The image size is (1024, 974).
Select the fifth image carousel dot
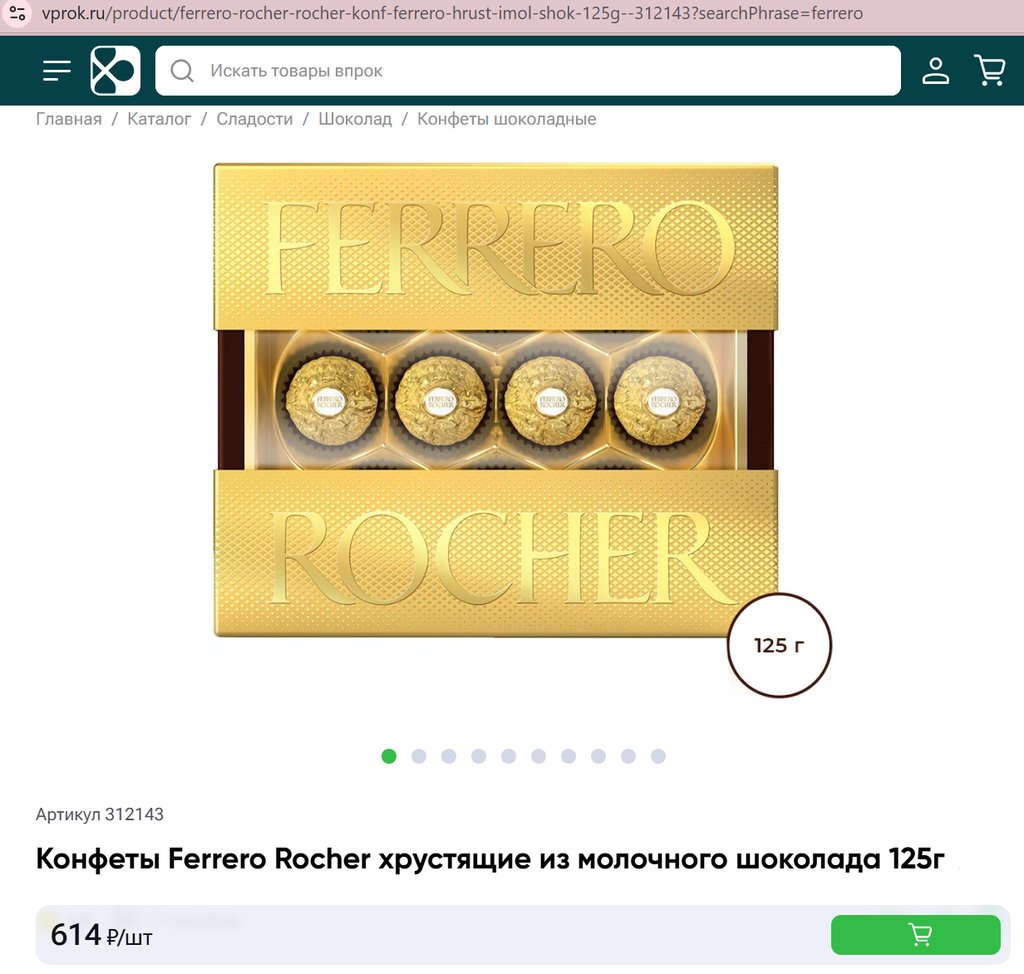509,756
